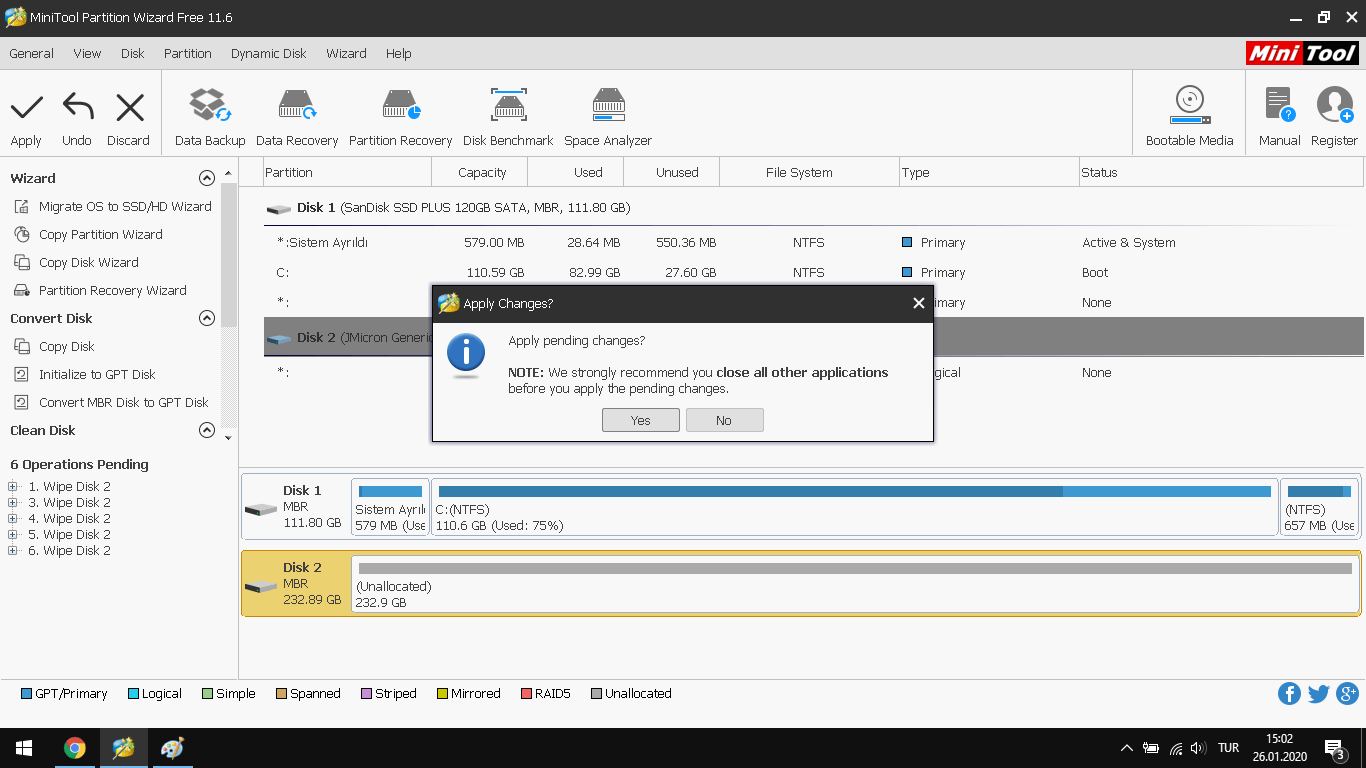Click the Apply checkmark icon
The image size is (1366, 768).
(x=26, y=107)
